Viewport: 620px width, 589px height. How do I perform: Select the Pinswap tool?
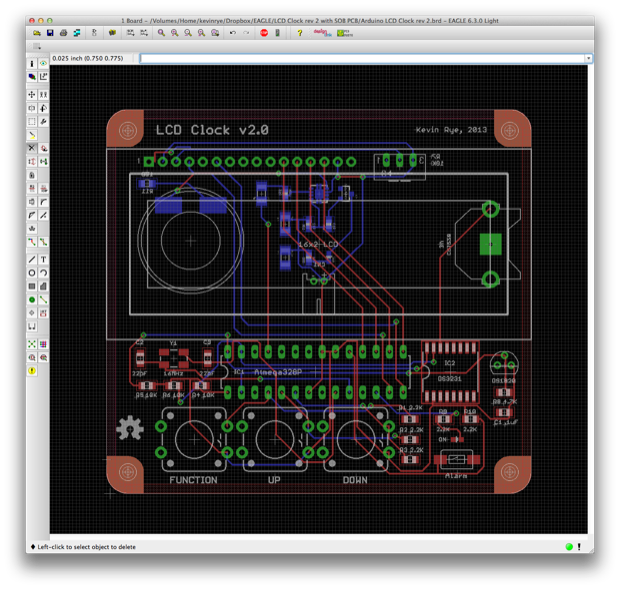tap(32, 162)
